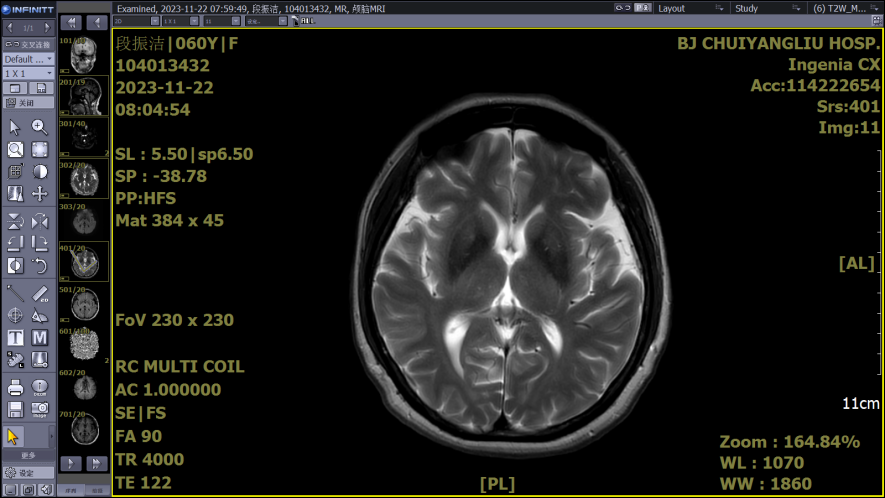This screenshot has height=498, width=885.
Task: Toggle the invert image tool
Action: click(15, 265)
